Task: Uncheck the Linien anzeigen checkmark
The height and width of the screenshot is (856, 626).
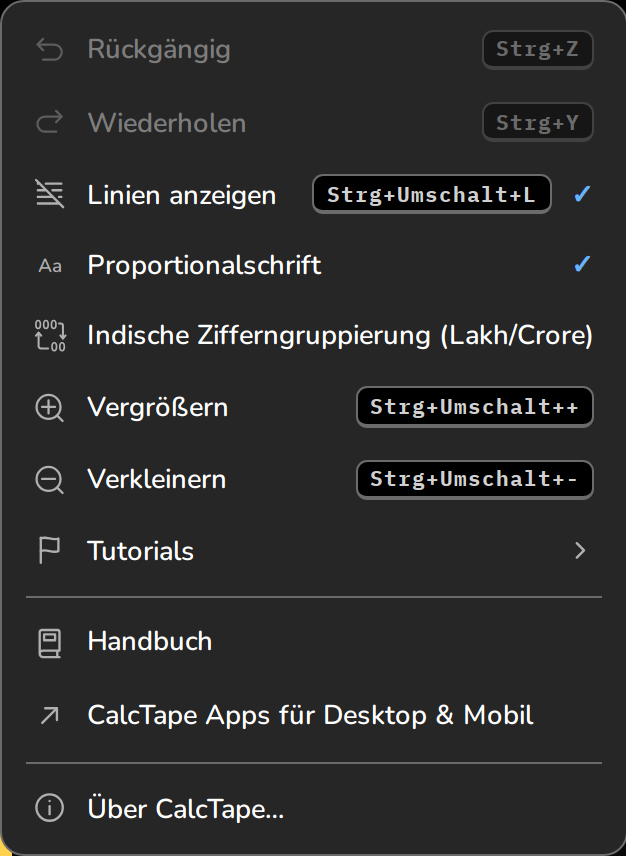Action: click(x=582, y=194)
